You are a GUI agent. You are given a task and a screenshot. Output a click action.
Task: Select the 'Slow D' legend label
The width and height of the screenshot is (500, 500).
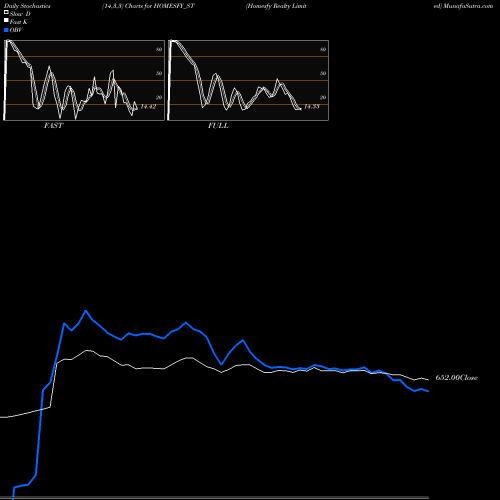20,14
